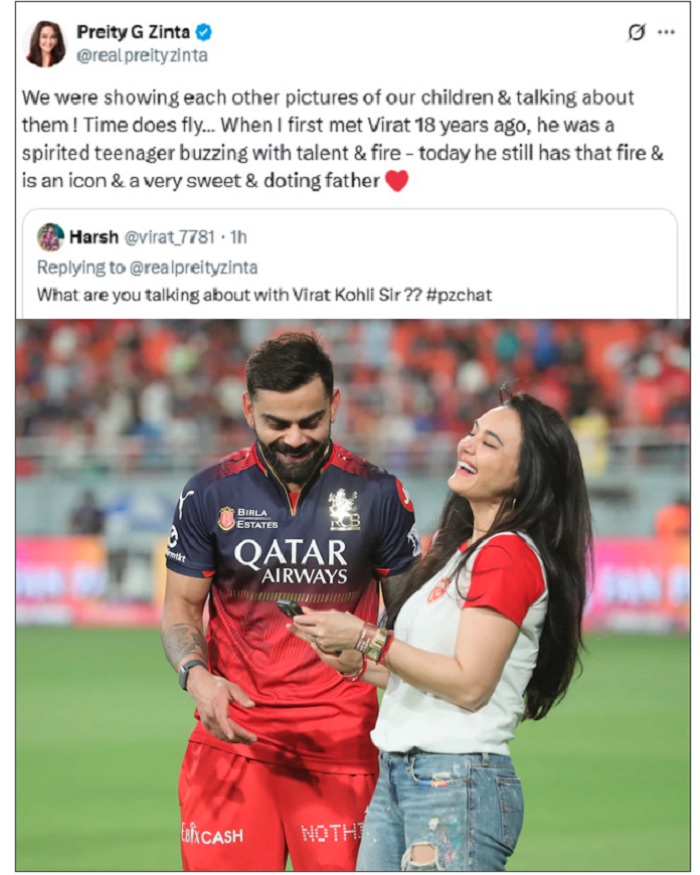
Task: Click the gold RCB crest on jersey
Action: (344, 509)
